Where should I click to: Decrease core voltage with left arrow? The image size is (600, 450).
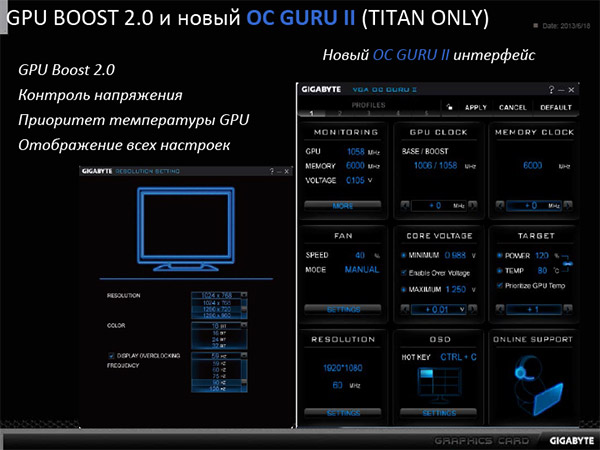[x=405, y=309]
